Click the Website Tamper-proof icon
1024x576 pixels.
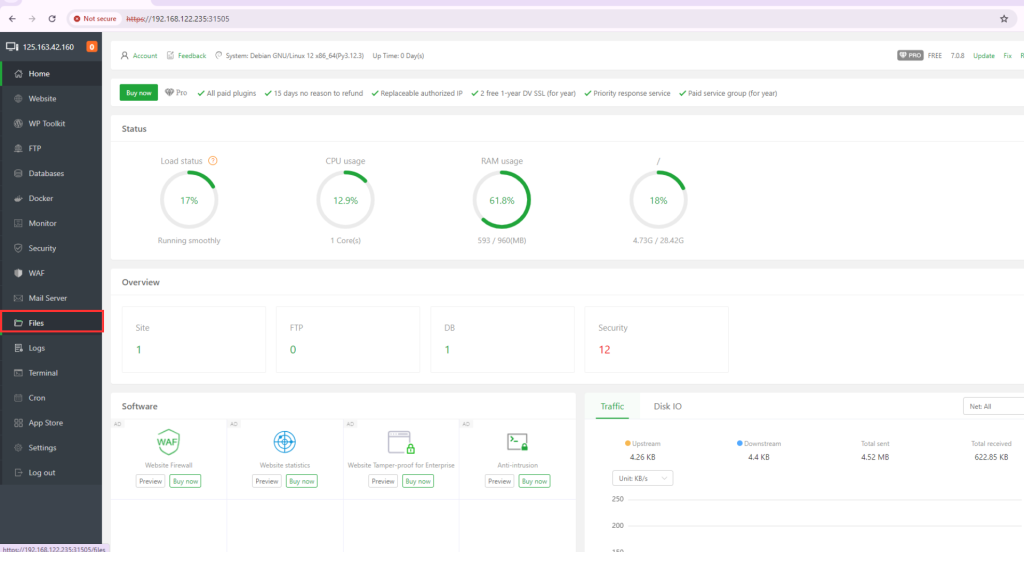pyautogui.click(x=400, y=441)
